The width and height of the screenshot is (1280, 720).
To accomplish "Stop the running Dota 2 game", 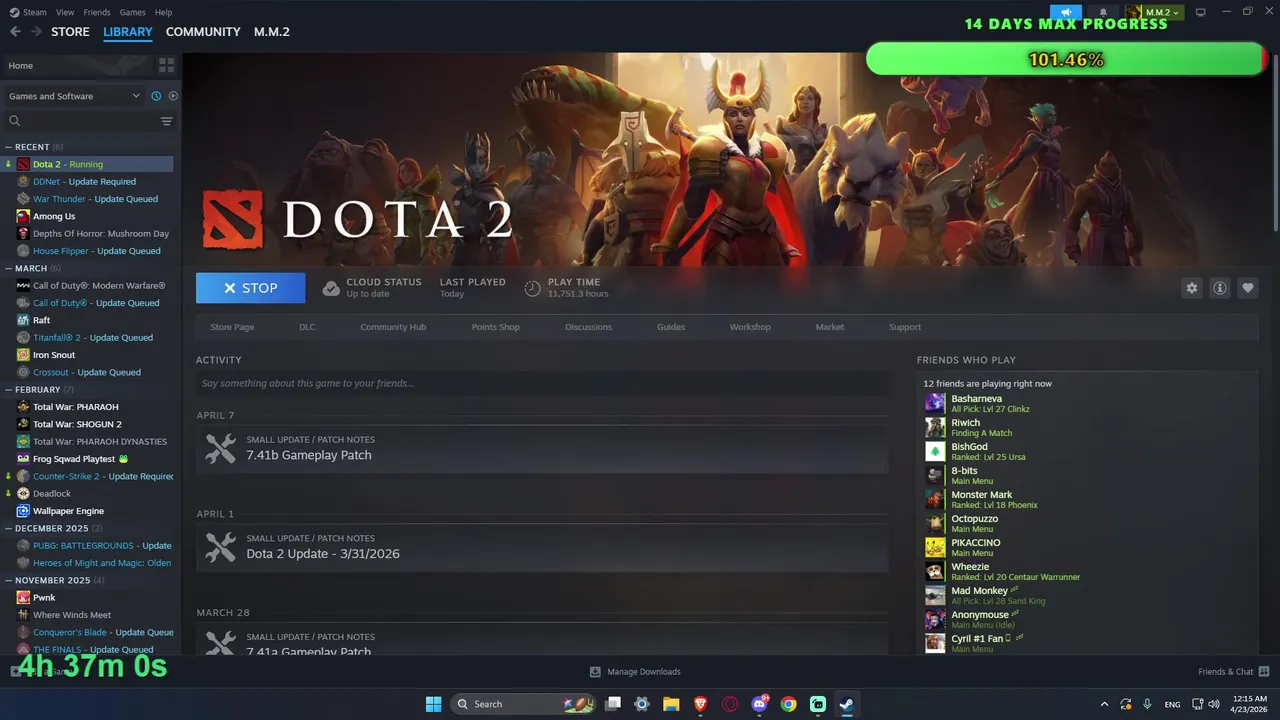I will click(x=251, y=288).
